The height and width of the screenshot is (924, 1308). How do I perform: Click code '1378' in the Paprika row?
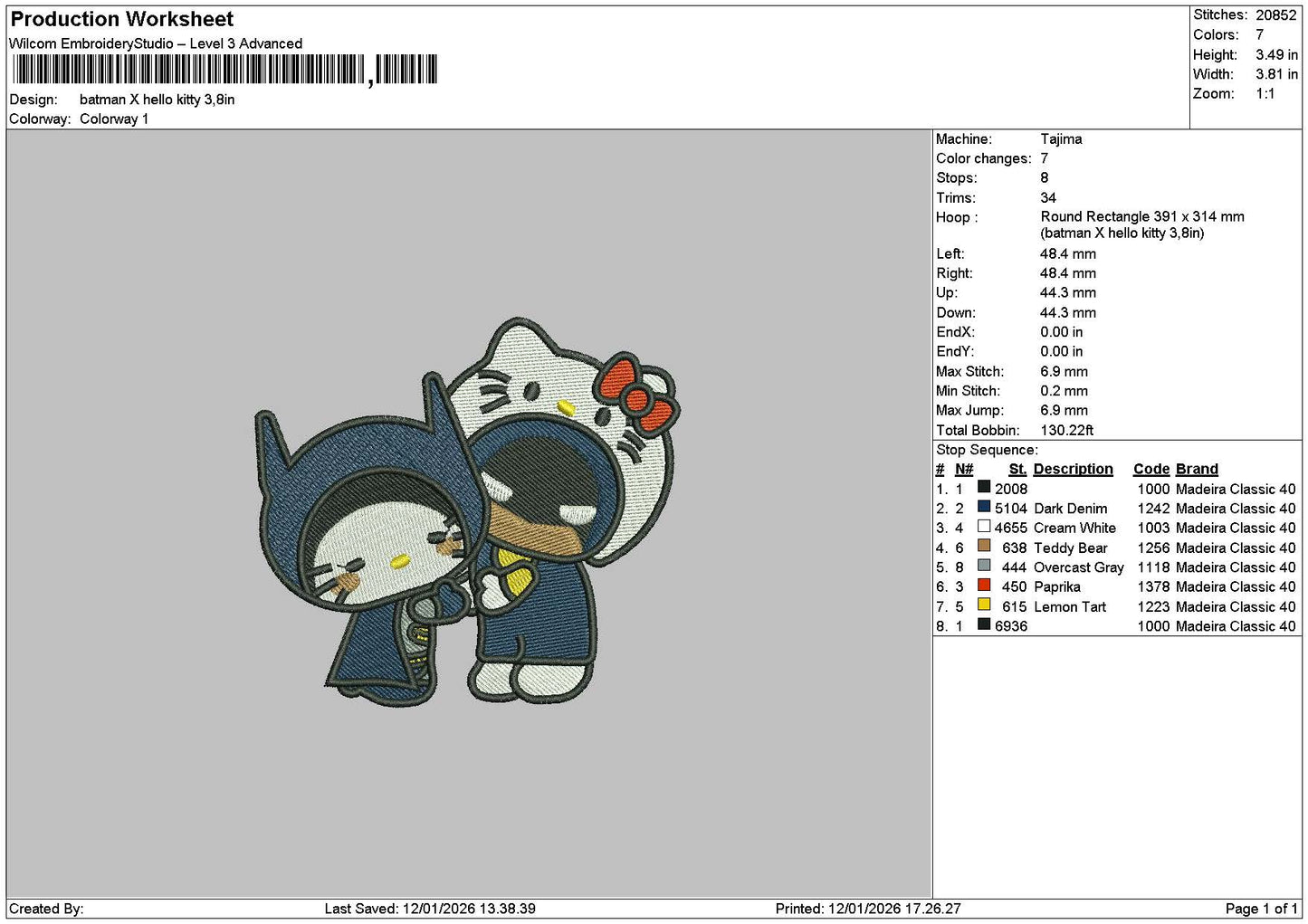pyautogui.click(x=1153, y=587)
